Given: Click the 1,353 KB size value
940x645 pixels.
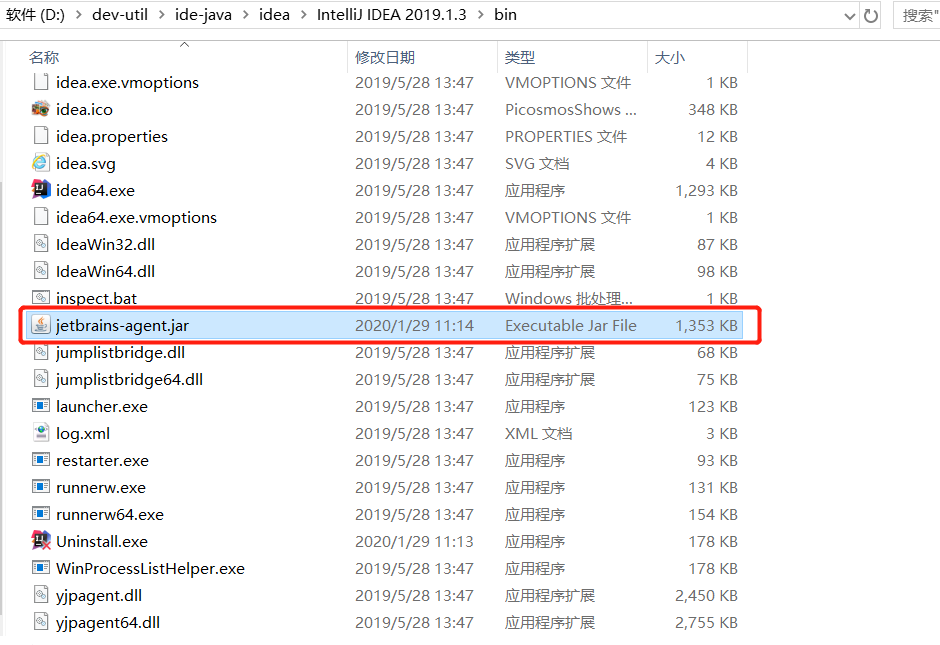Looking at the screenshot, I should point(706,325).
